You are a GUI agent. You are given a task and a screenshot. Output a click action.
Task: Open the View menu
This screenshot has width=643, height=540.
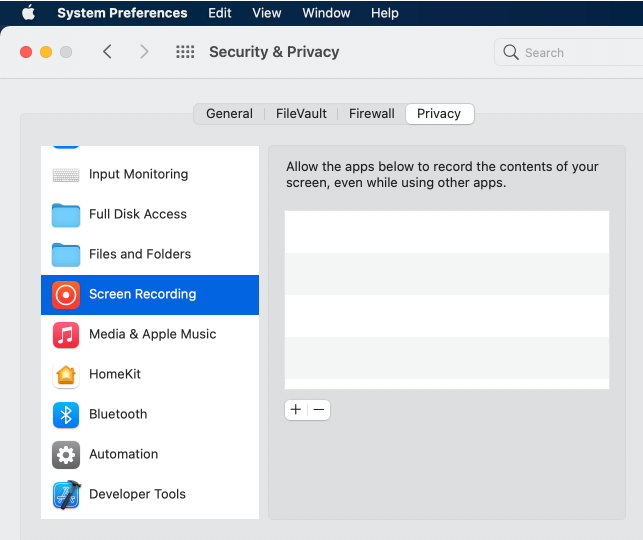coord(267,13)
